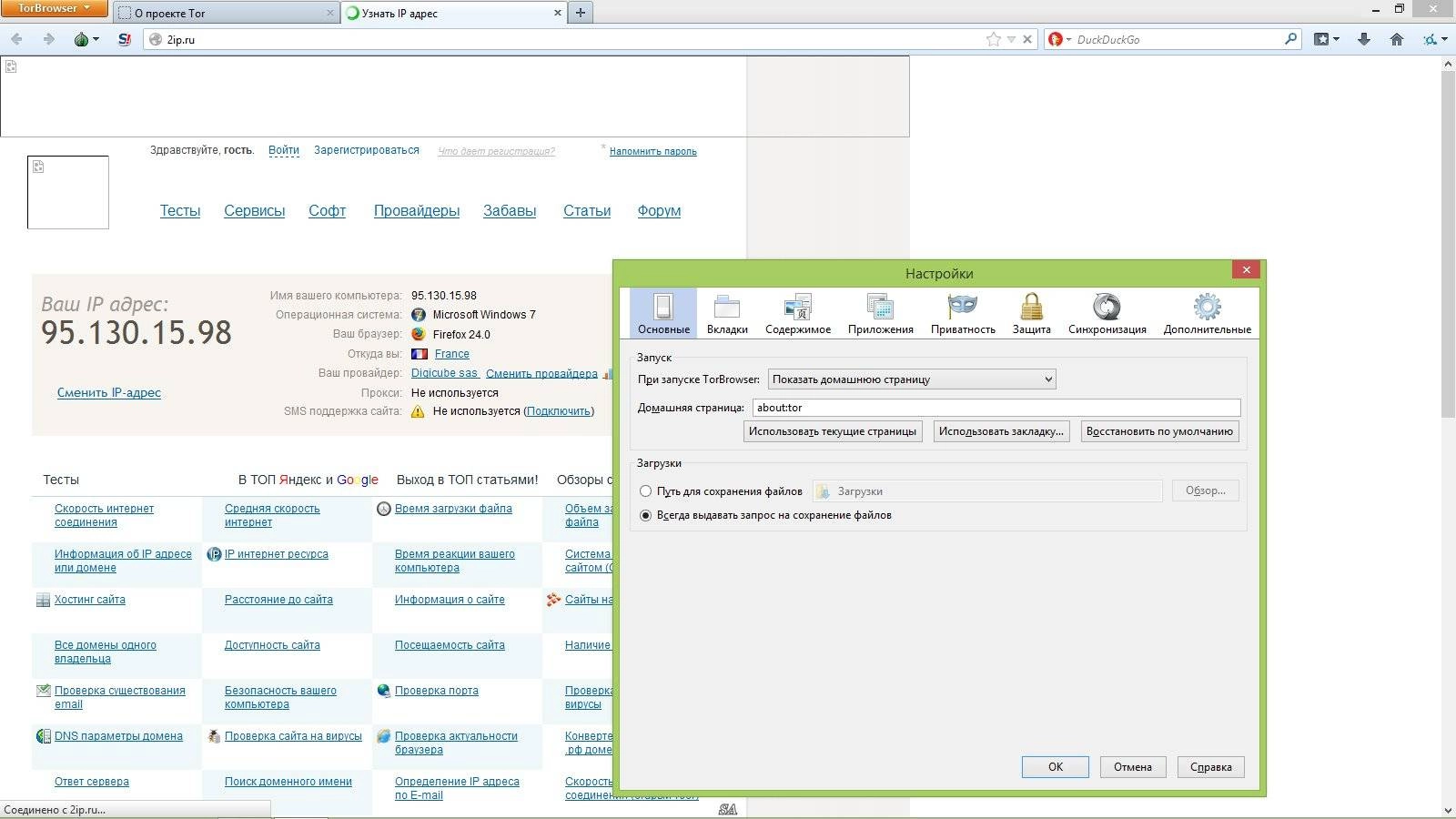The width and height of the screenshot is (1456, 819).
Task: Open the Сервисы site menu item
Action: pos(255,210)
